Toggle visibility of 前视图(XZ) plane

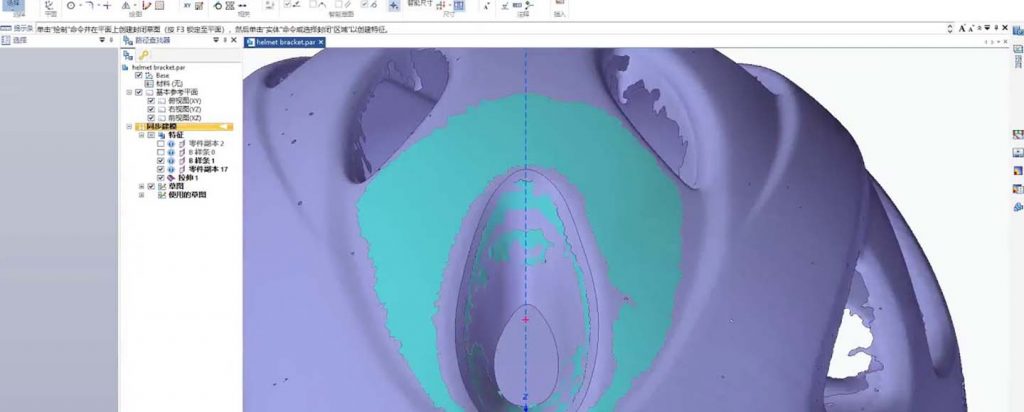click(x=151, y=118)
